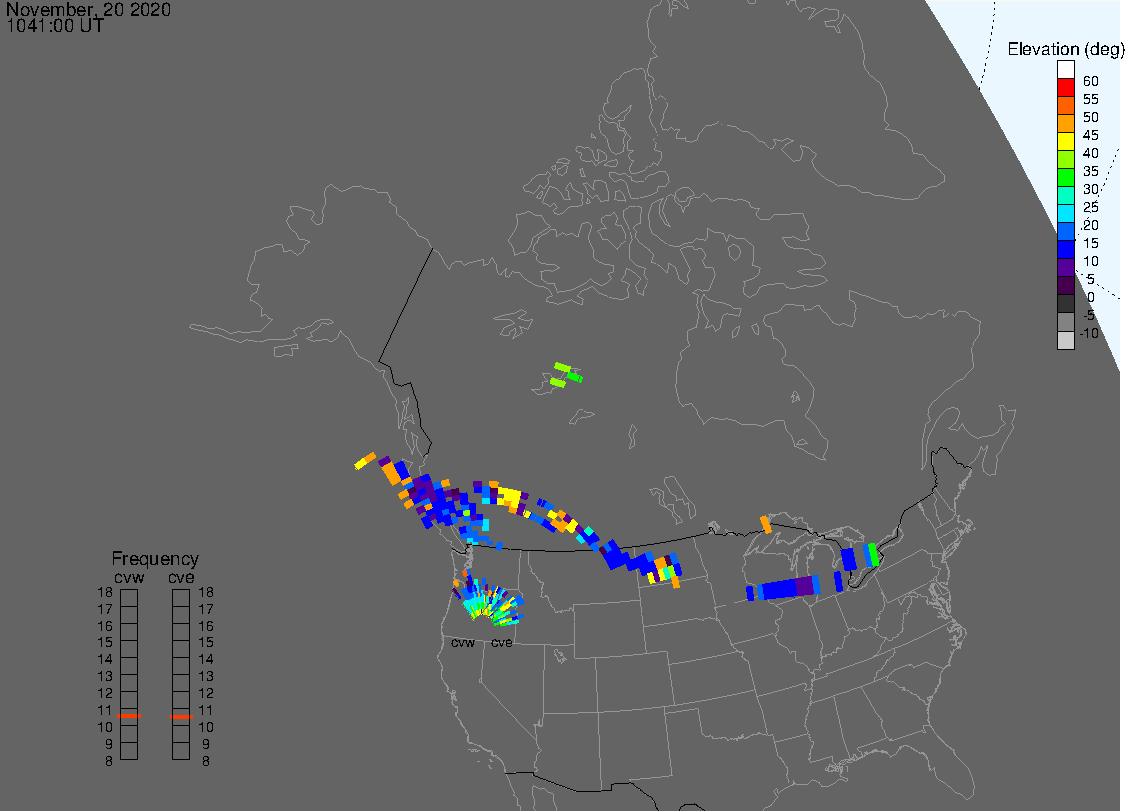
Task: Select the cyan elevation legend swatch
Action: click(x=1065, y=212)
